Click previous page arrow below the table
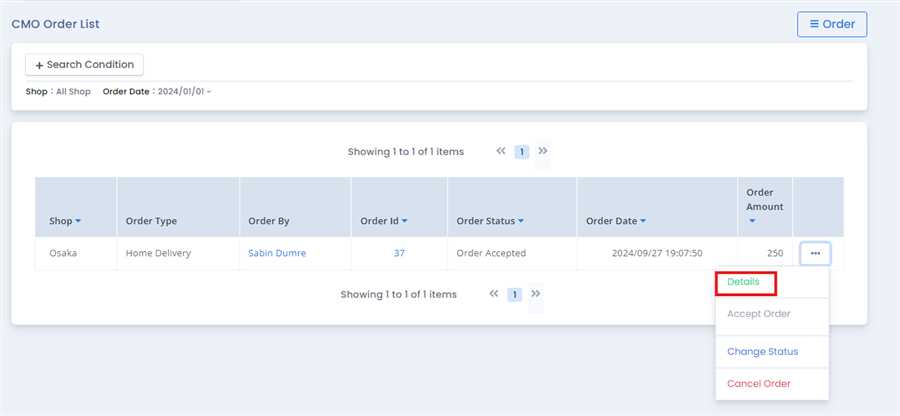Viewport: 900px width, 416px height. (494, 294)
